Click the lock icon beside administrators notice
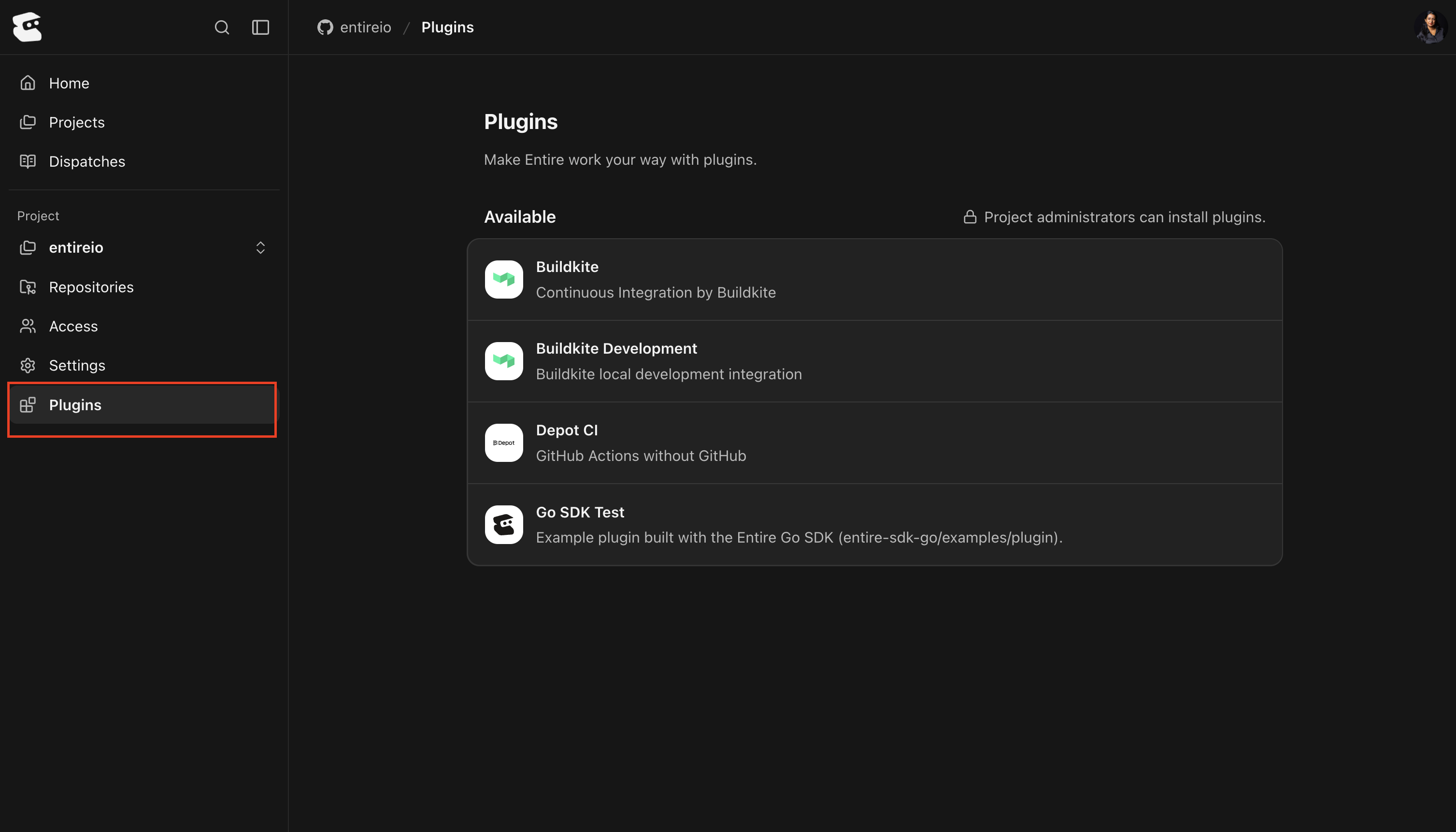Viewport: 1456px width, 832px height. [970, 217]
